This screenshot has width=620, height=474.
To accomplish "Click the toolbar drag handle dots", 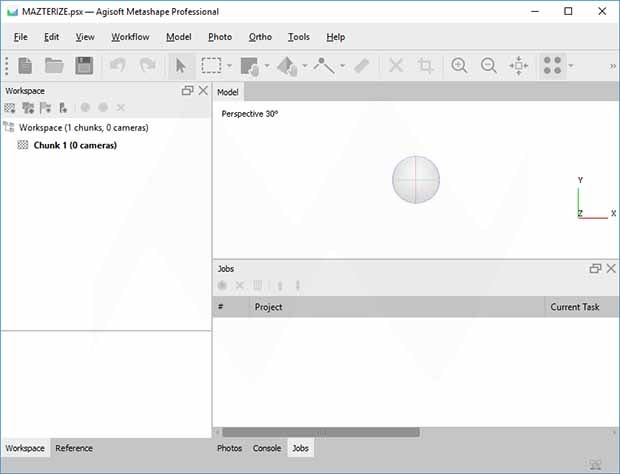I will [x=7, y=66].
